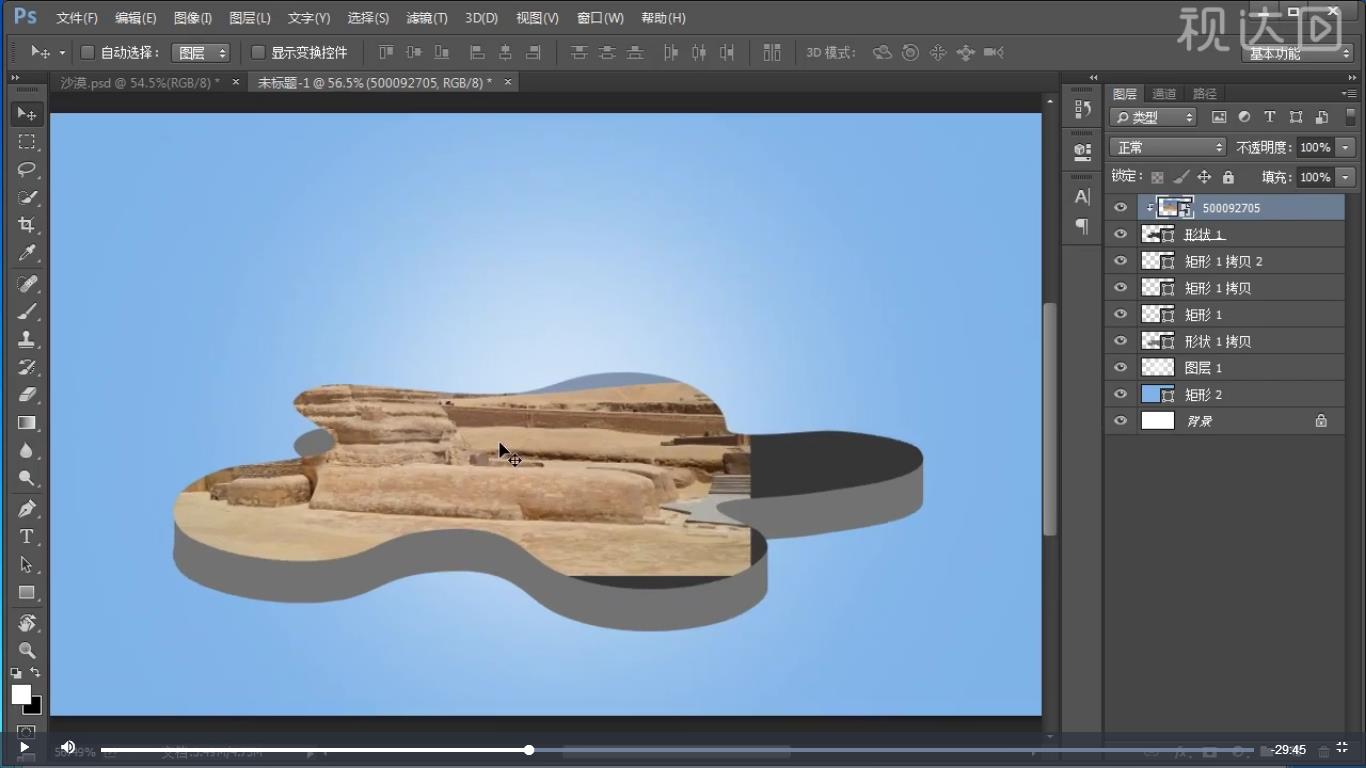Select the Zoom tool
Image resolution: width=1366 pixels, height=768 pixels.
click(27, 650)
